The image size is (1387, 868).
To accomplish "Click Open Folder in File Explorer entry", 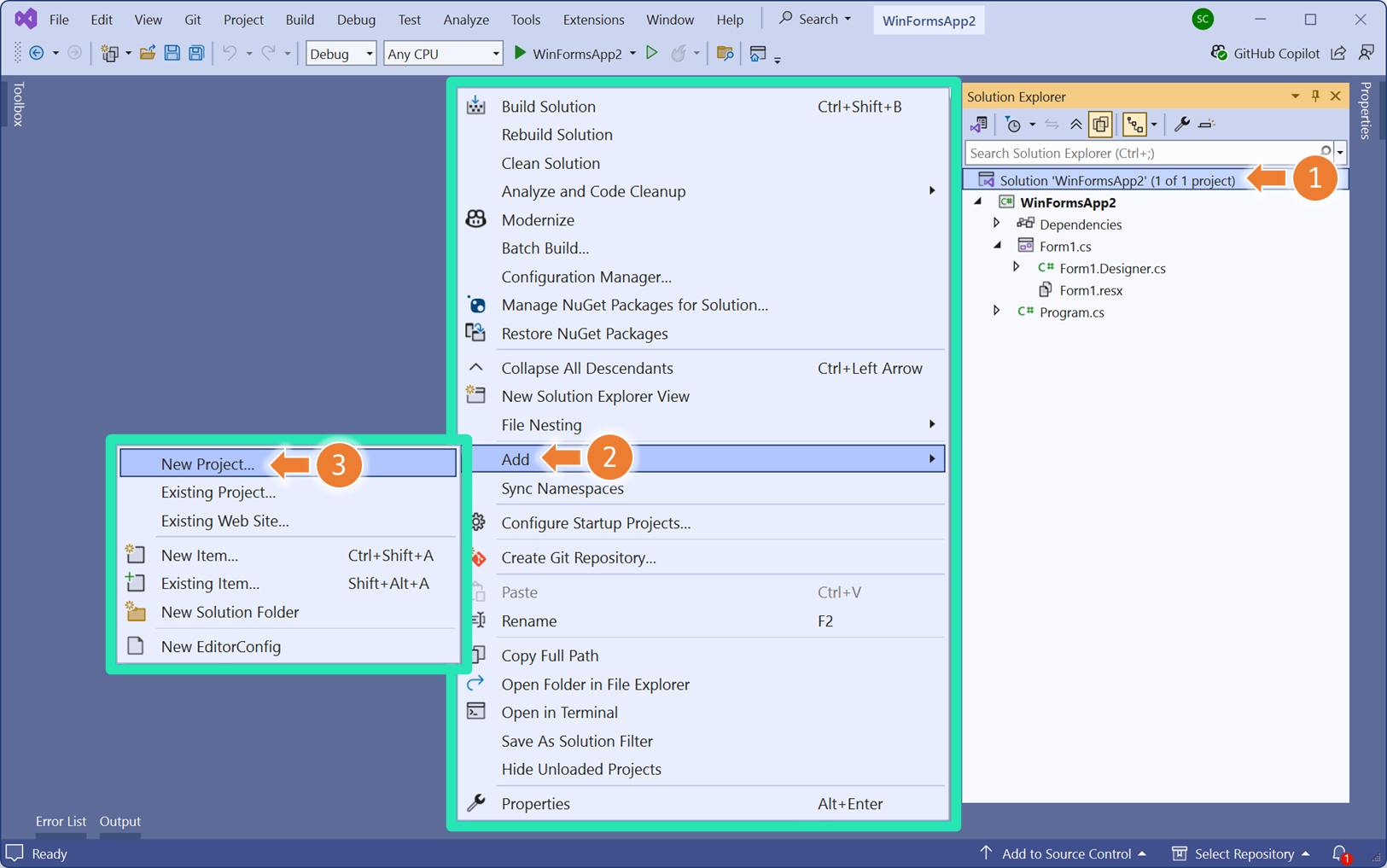I will point(702,684).
